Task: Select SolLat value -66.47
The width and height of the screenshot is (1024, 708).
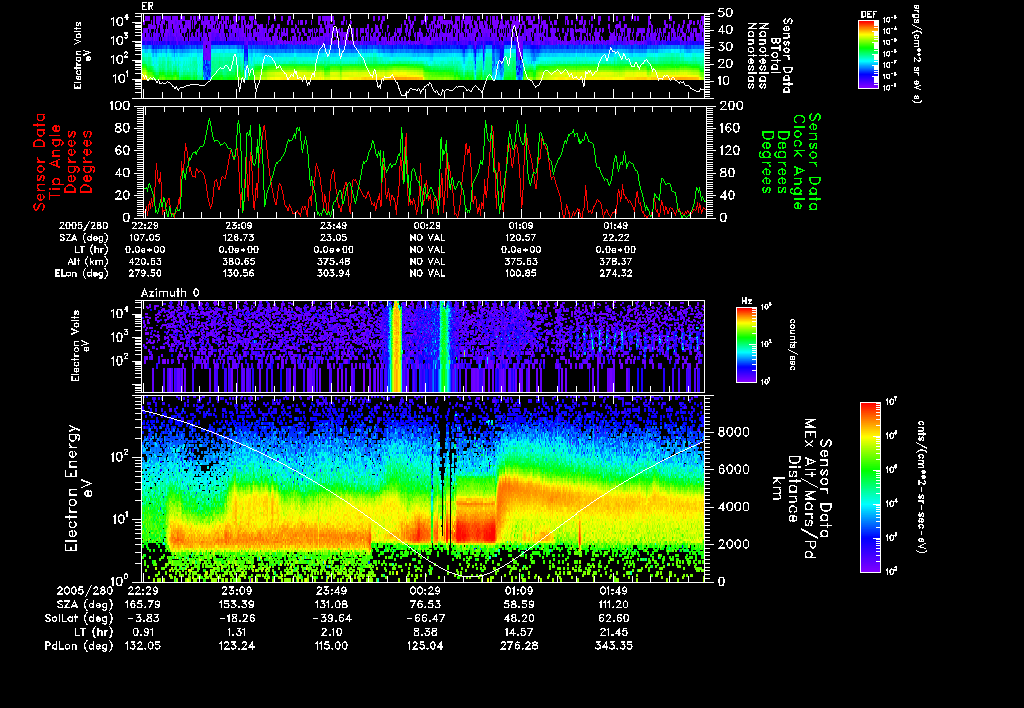Action: click(x=425, y=619)
